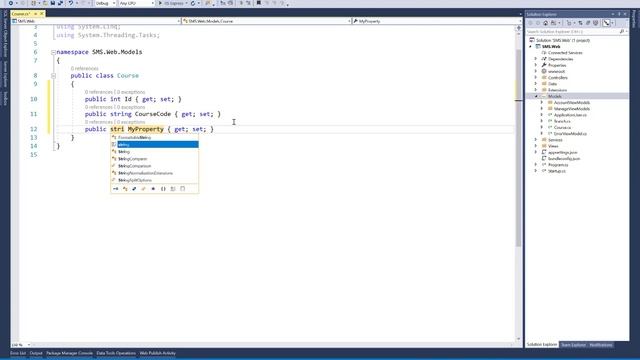The height and width of the screenshot is (360, 640).
Task: Open the Package Manager Console tab
Action: [x=69, y=353]
